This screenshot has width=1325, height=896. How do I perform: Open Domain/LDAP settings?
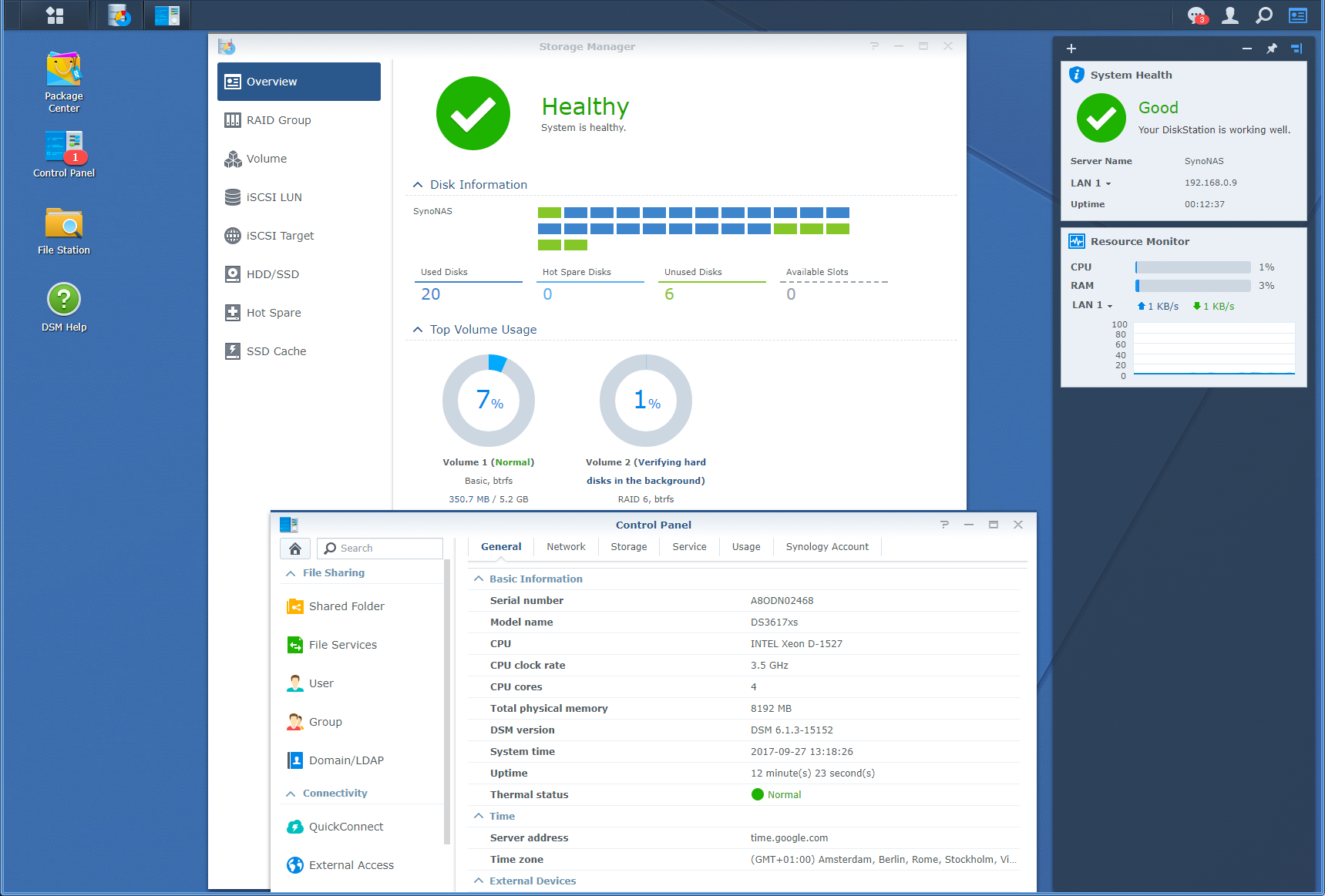point(362,760)
